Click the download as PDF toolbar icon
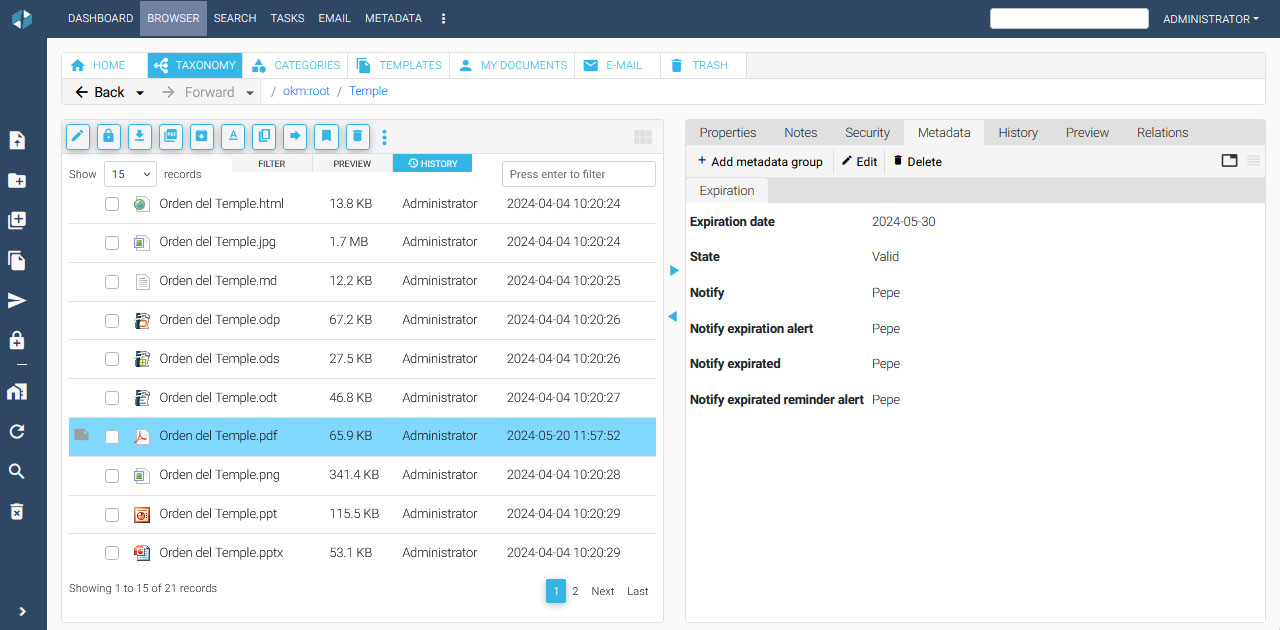This screenshot has width=1280, height=630. coord(171,136)
